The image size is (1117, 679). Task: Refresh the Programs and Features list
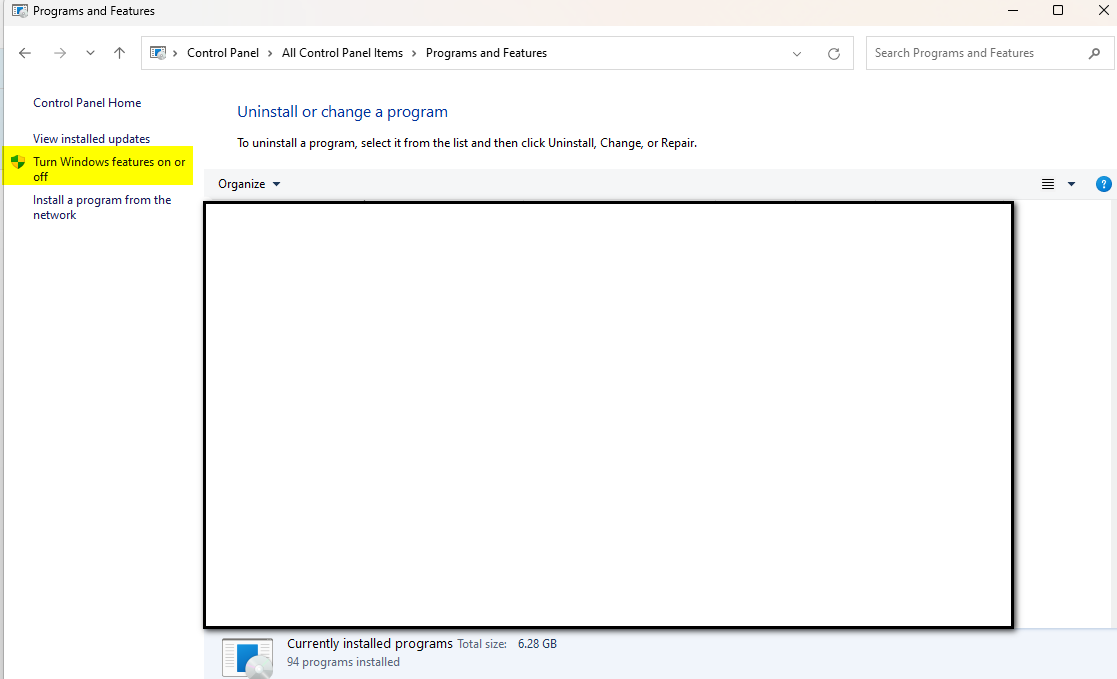tap(833, 53)
